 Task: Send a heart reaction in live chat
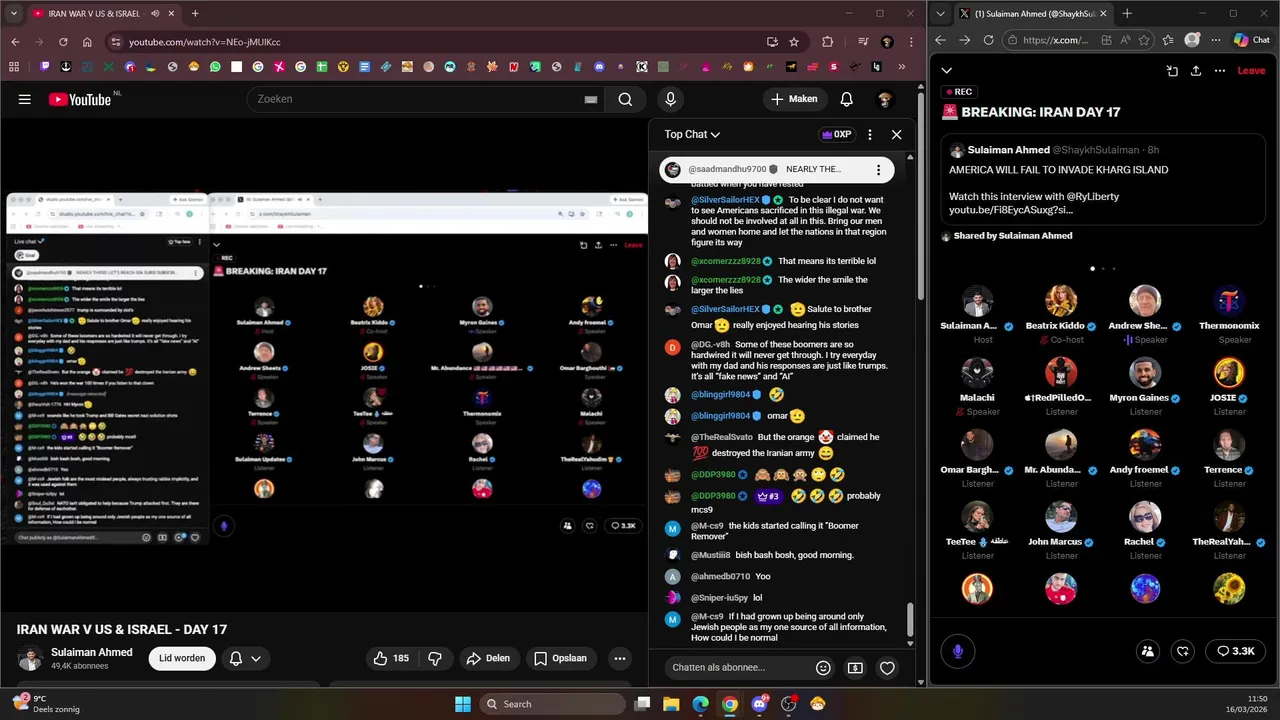pos(887,668)
